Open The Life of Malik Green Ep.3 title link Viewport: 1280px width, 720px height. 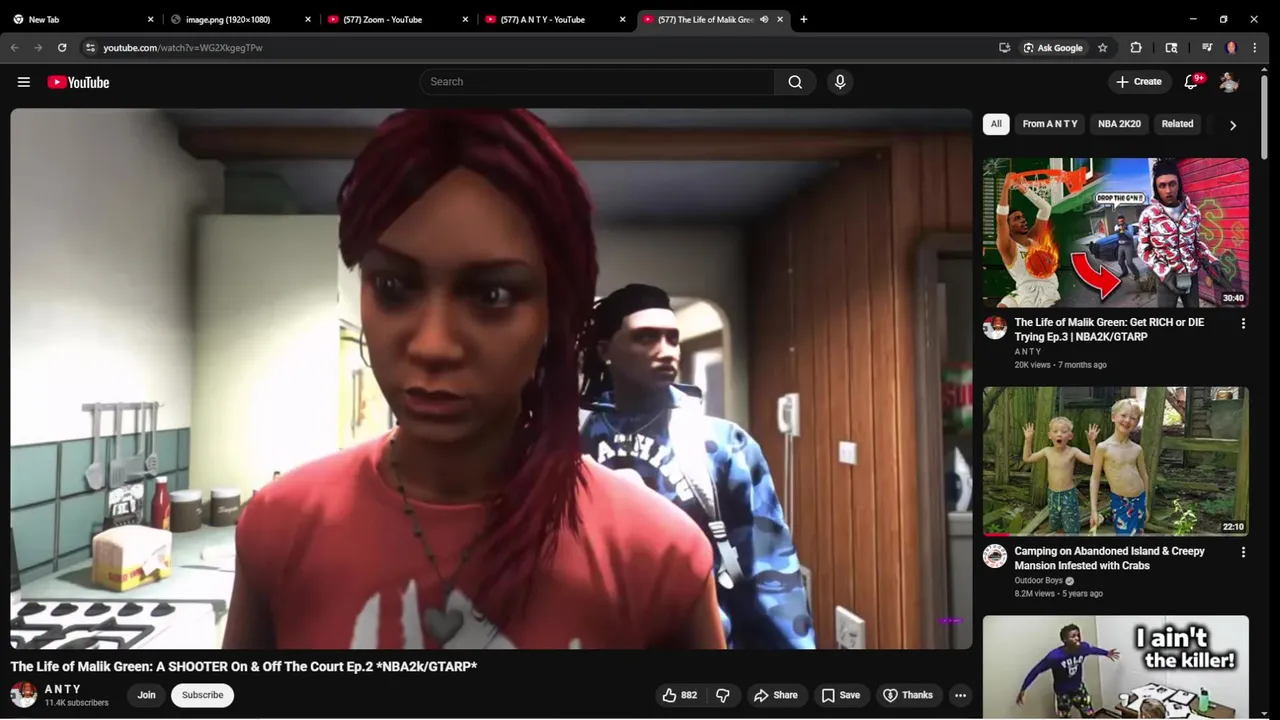coord(1109,330)
